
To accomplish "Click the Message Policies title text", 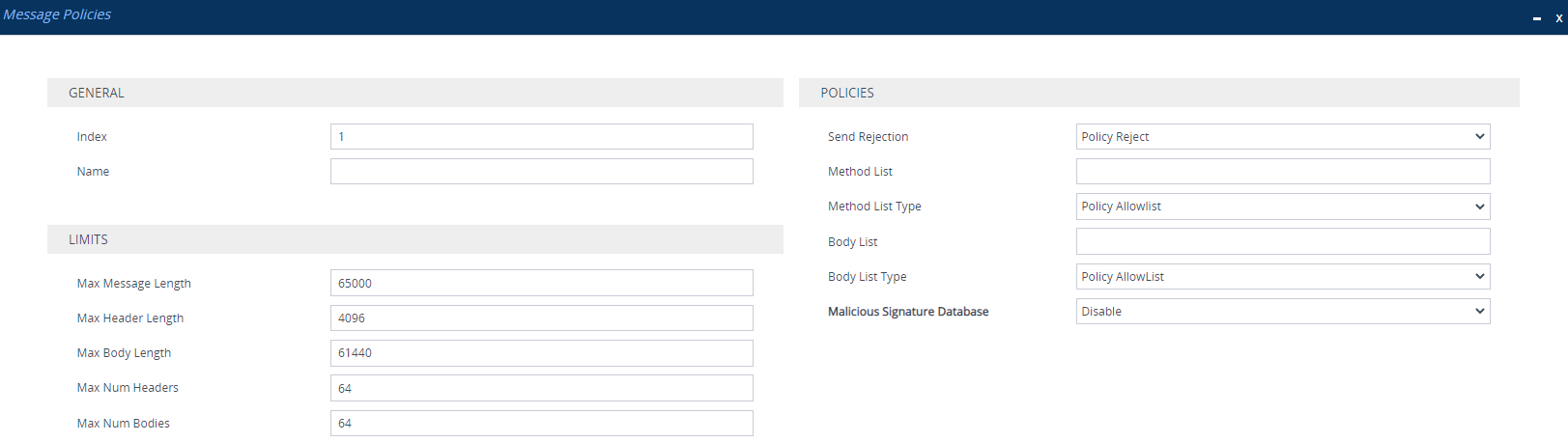I will tap(57, 14).
